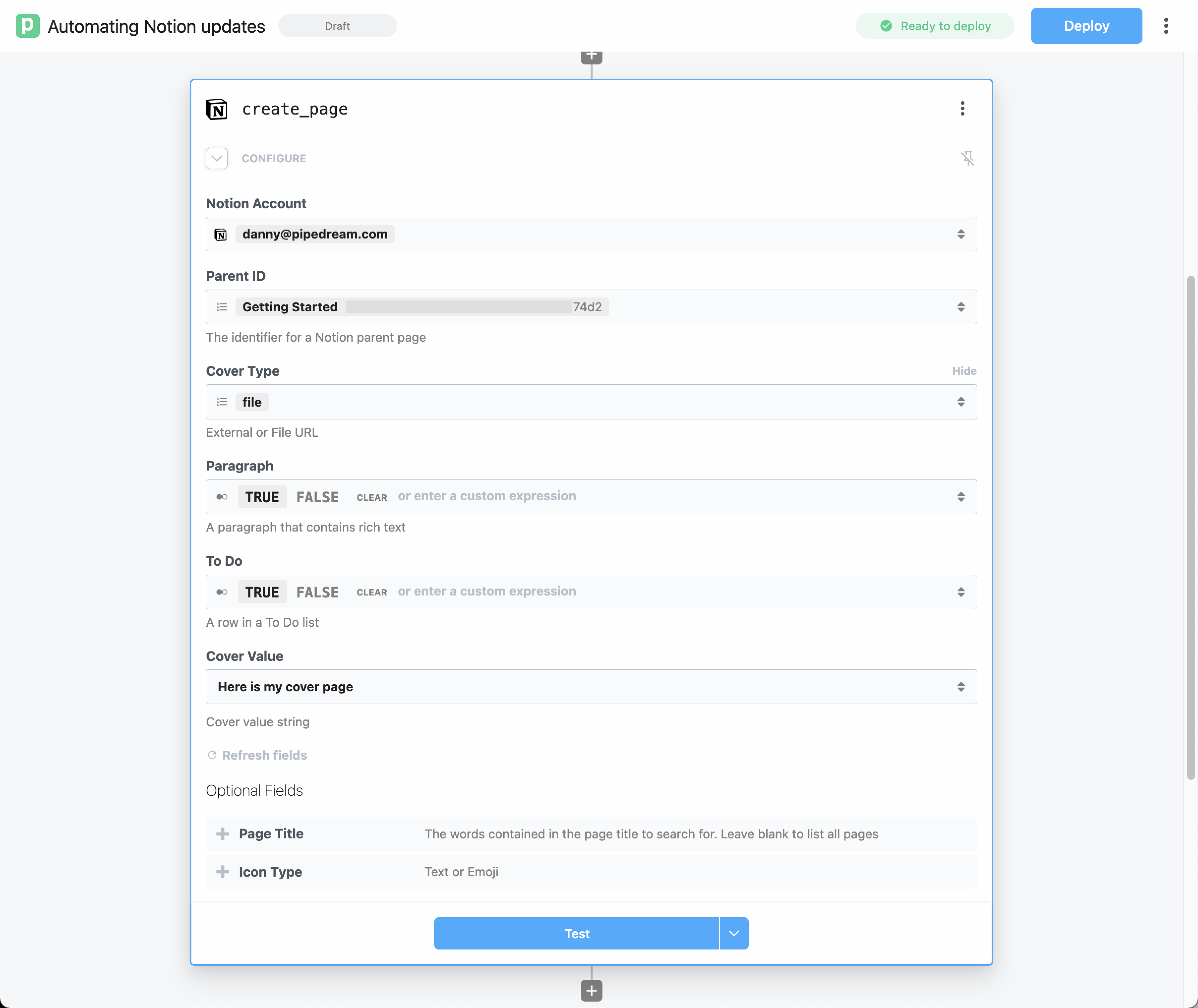Click the Notion icon in the account field
Viewport: 1198px width, 1008px height.
coord(221,234)
